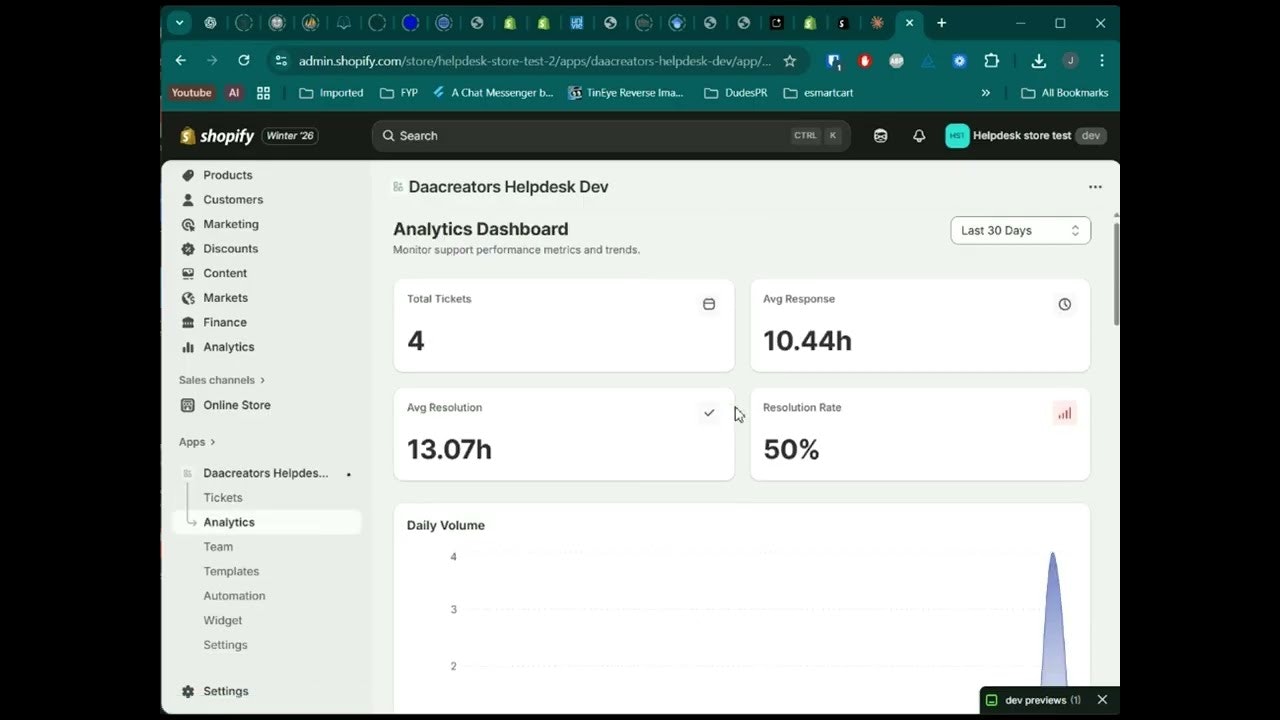Expand the Apps section in sidebar
The width and height of the screenshot is (1280, 720).
click(x=197, y=442)
